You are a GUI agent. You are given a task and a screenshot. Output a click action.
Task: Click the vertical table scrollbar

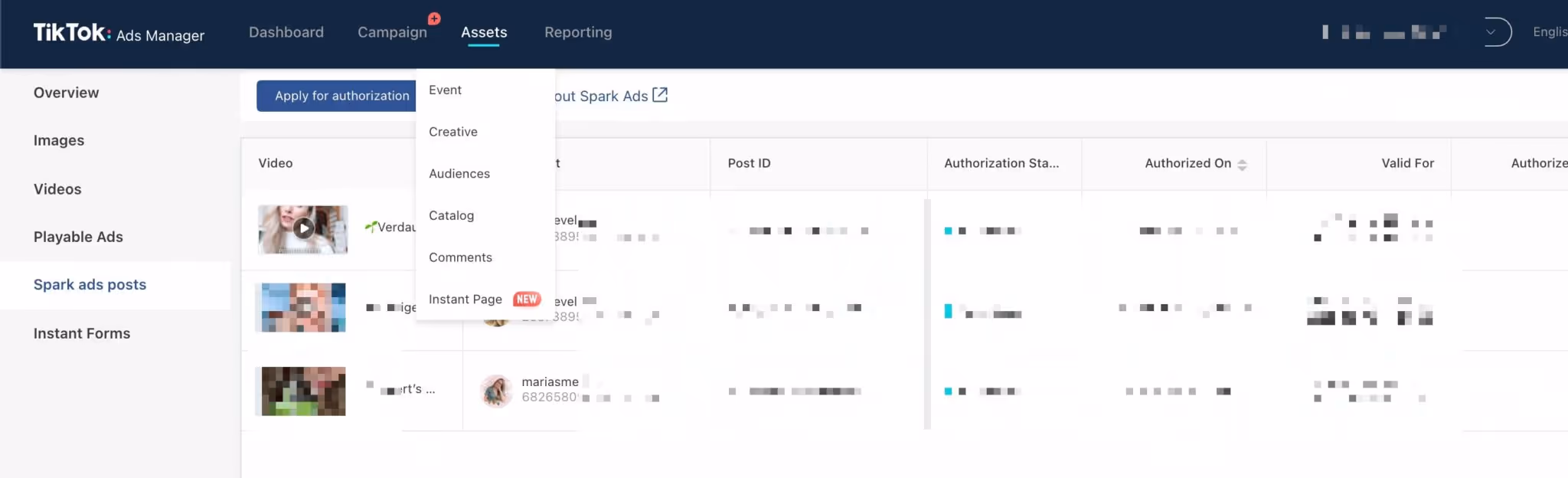927,314
